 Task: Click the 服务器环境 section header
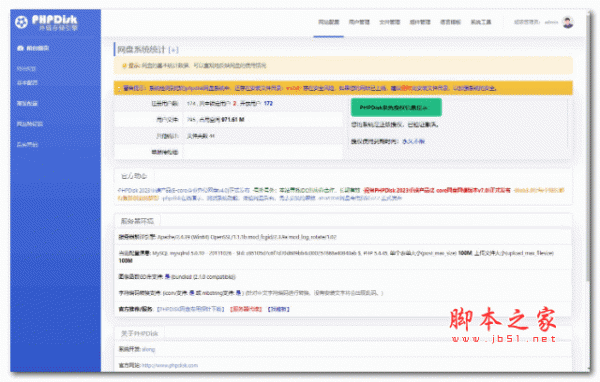[137, 221]
